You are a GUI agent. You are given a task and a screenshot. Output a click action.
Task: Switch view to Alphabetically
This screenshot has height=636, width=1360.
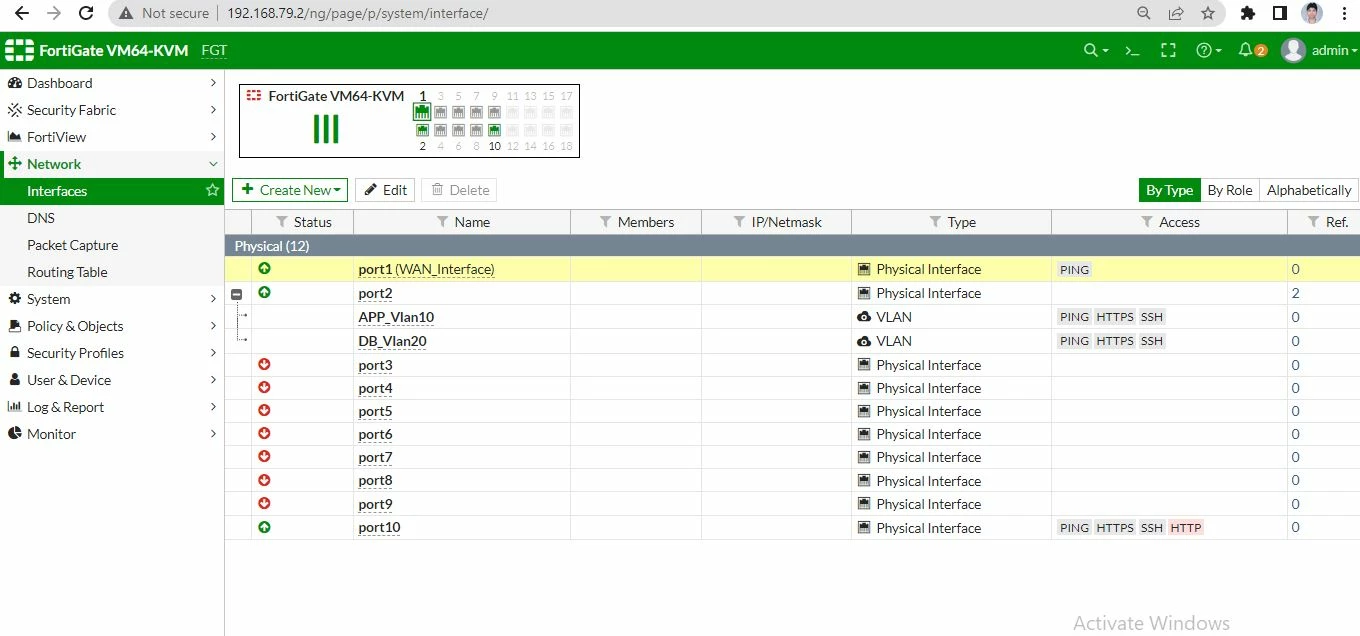[1309, 190]
